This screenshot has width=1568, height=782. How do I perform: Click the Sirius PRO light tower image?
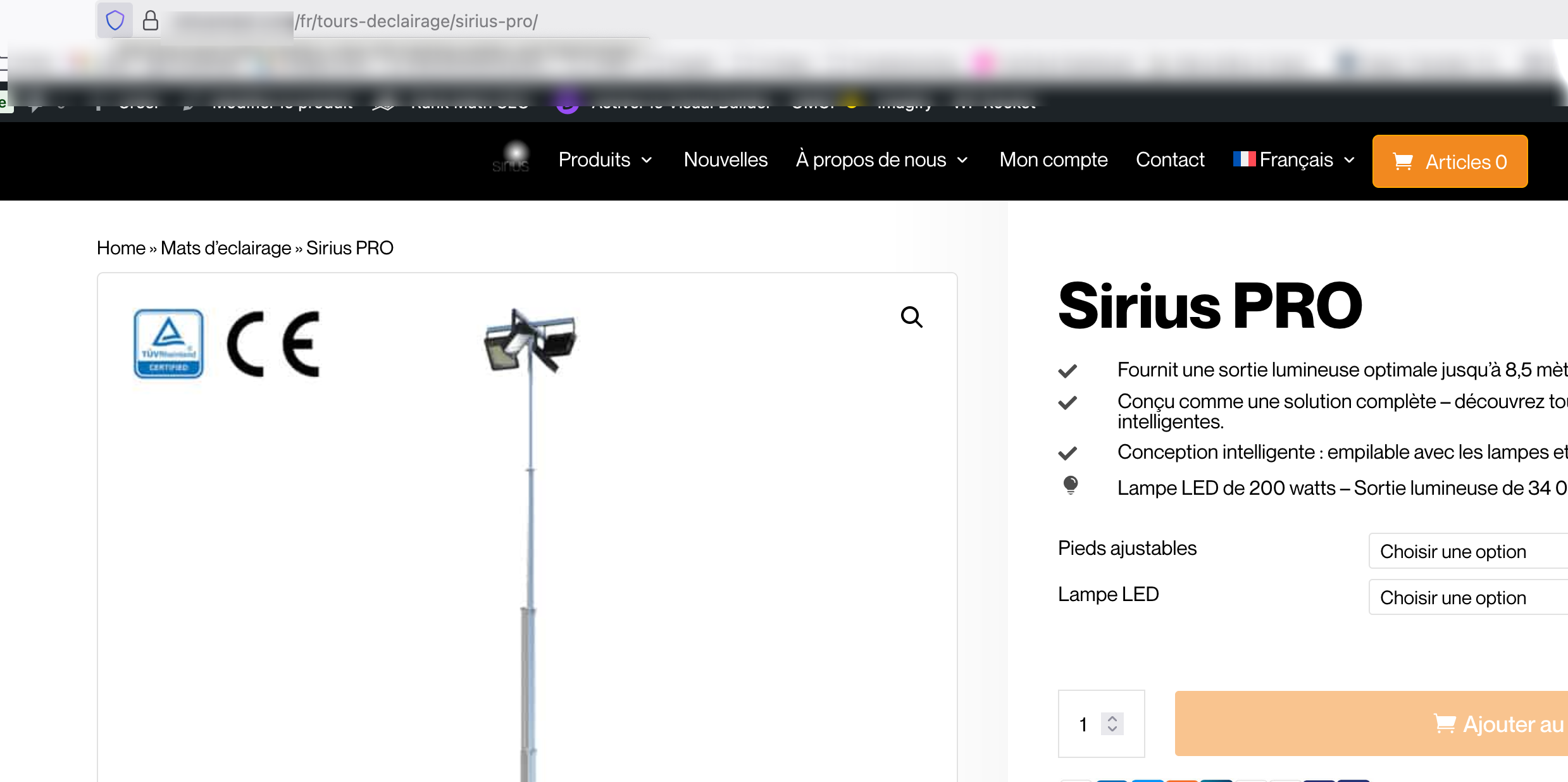point(530,544)
